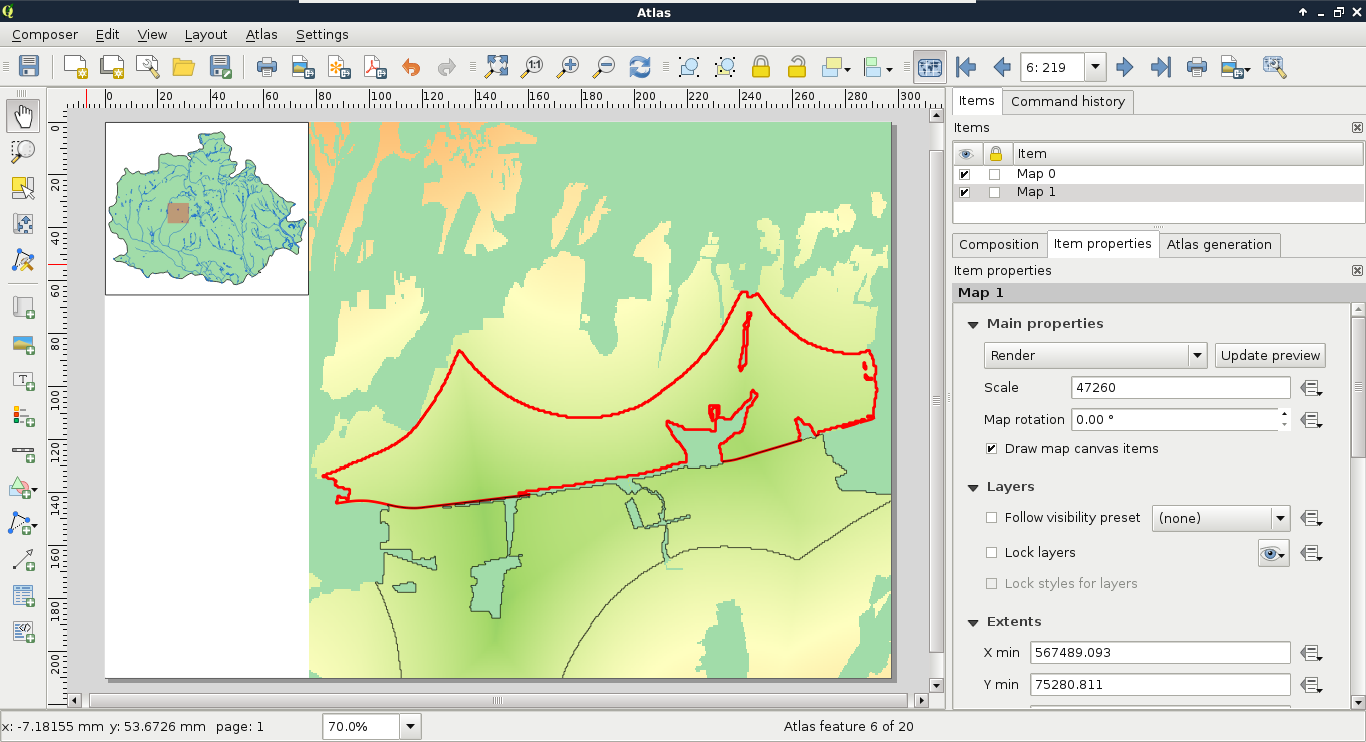Image resolution: width=1366 pixels, height=742 pixels.
Task: Go to the next atlas feature
Action: (1124, 67)
